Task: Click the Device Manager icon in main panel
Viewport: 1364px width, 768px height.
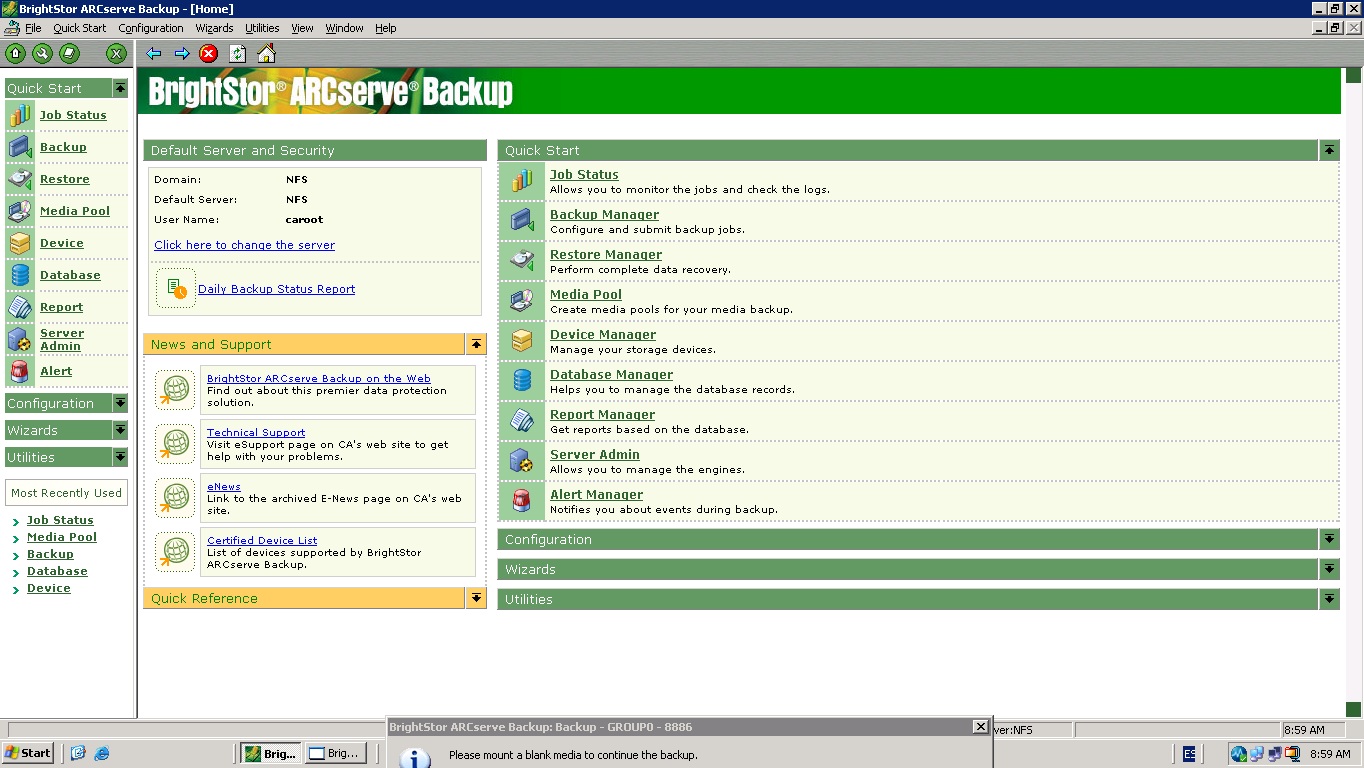Action: click(522, 341)
